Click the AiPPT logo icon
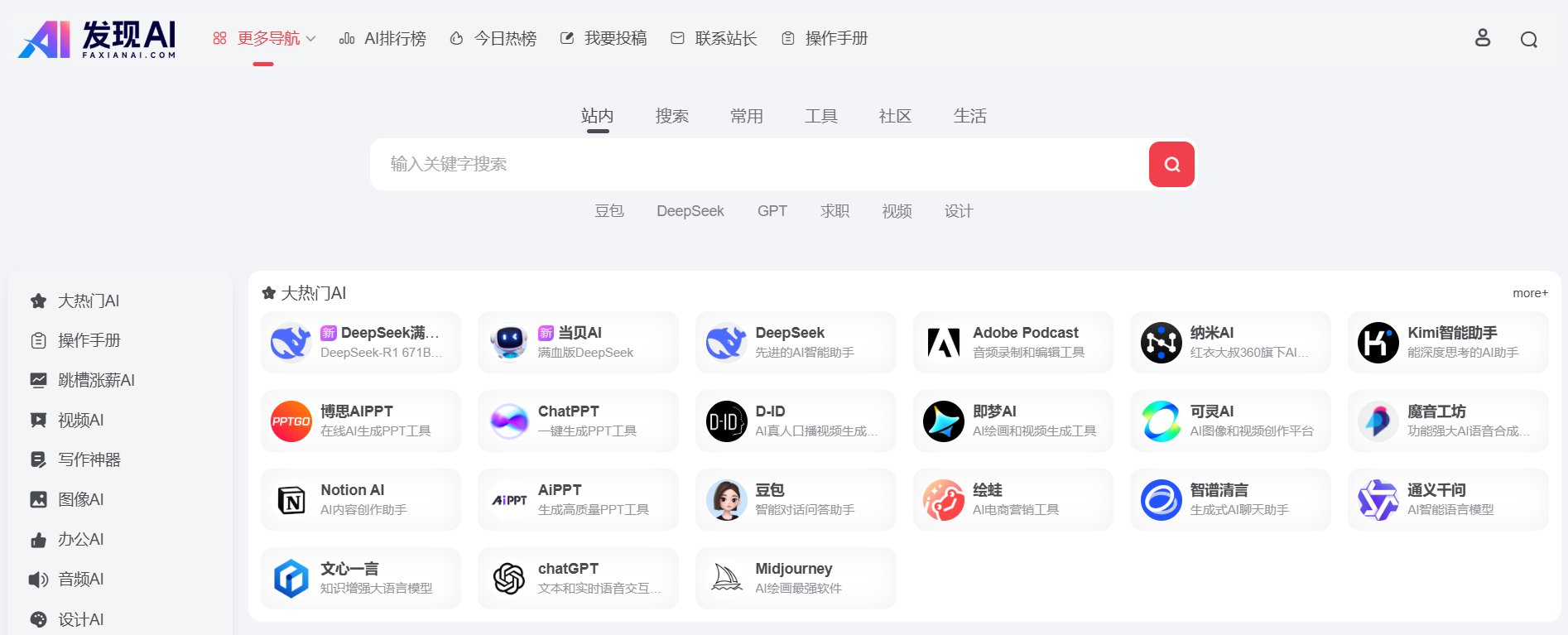 pos(508,499)
